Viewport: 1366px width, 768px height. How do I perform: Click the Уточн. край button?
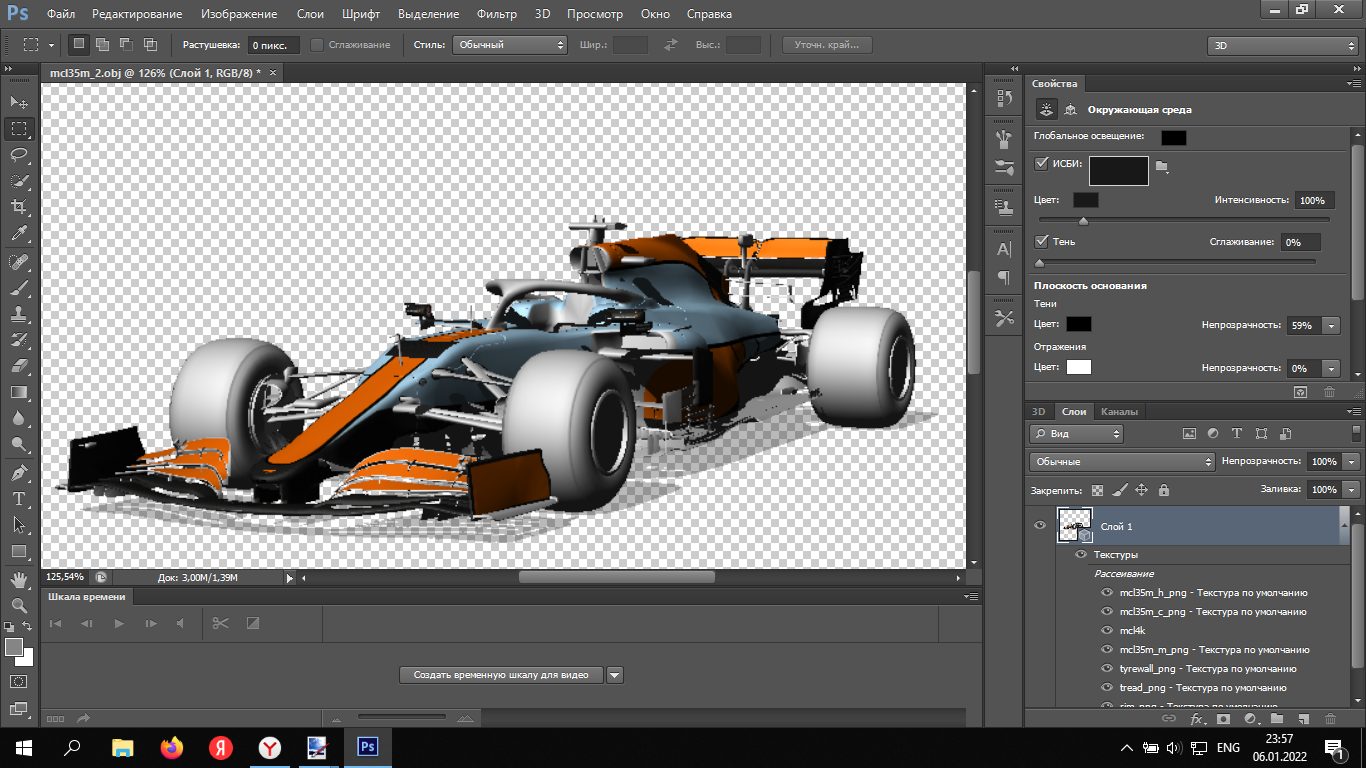pyautogui.click(x=827, y=45)
